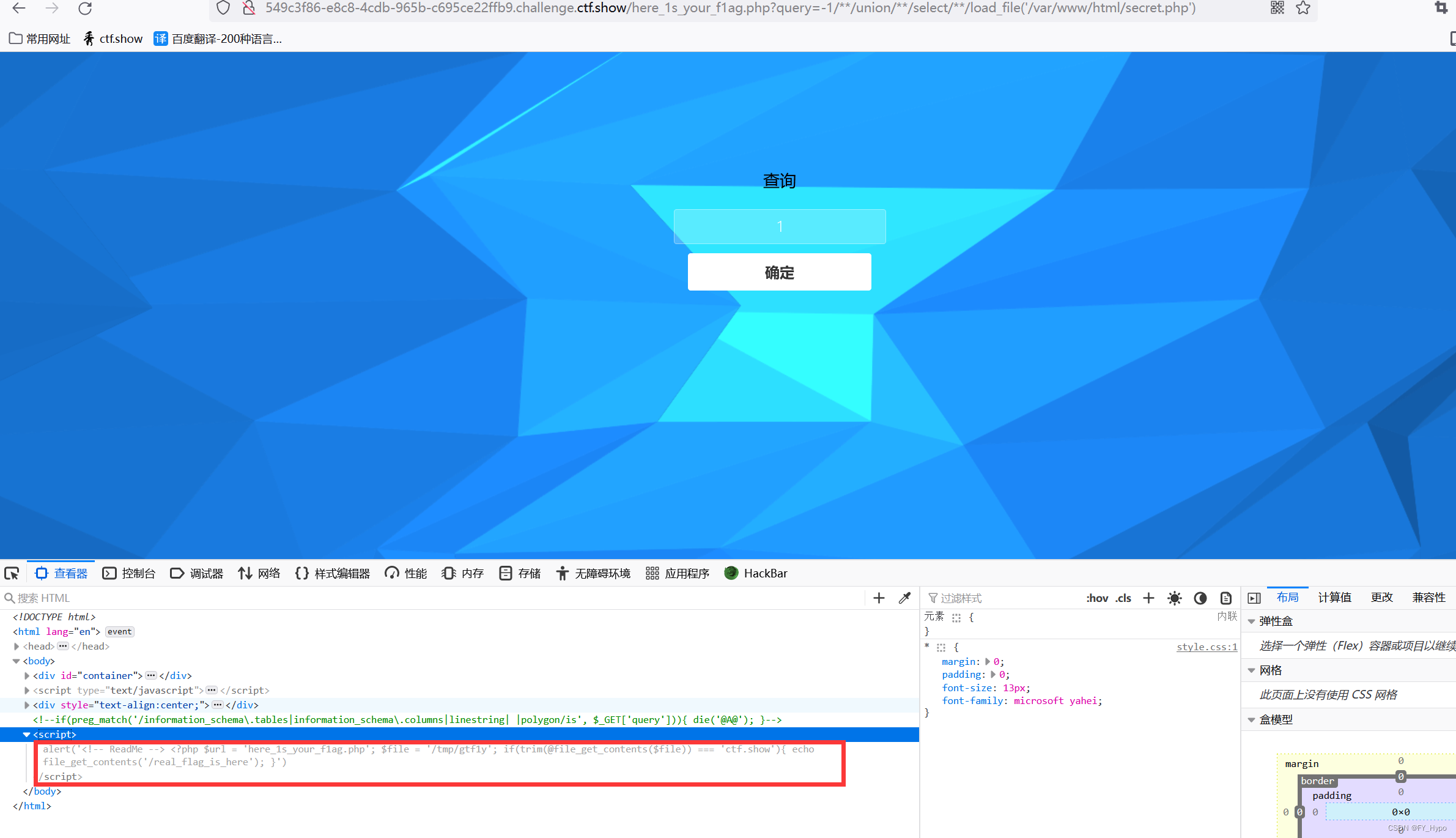Switch to the 计算值 computed tab
Image resolution: width=1456 pixels, height=838 pixels.
pyautogui.click(x=1335, y=598)
